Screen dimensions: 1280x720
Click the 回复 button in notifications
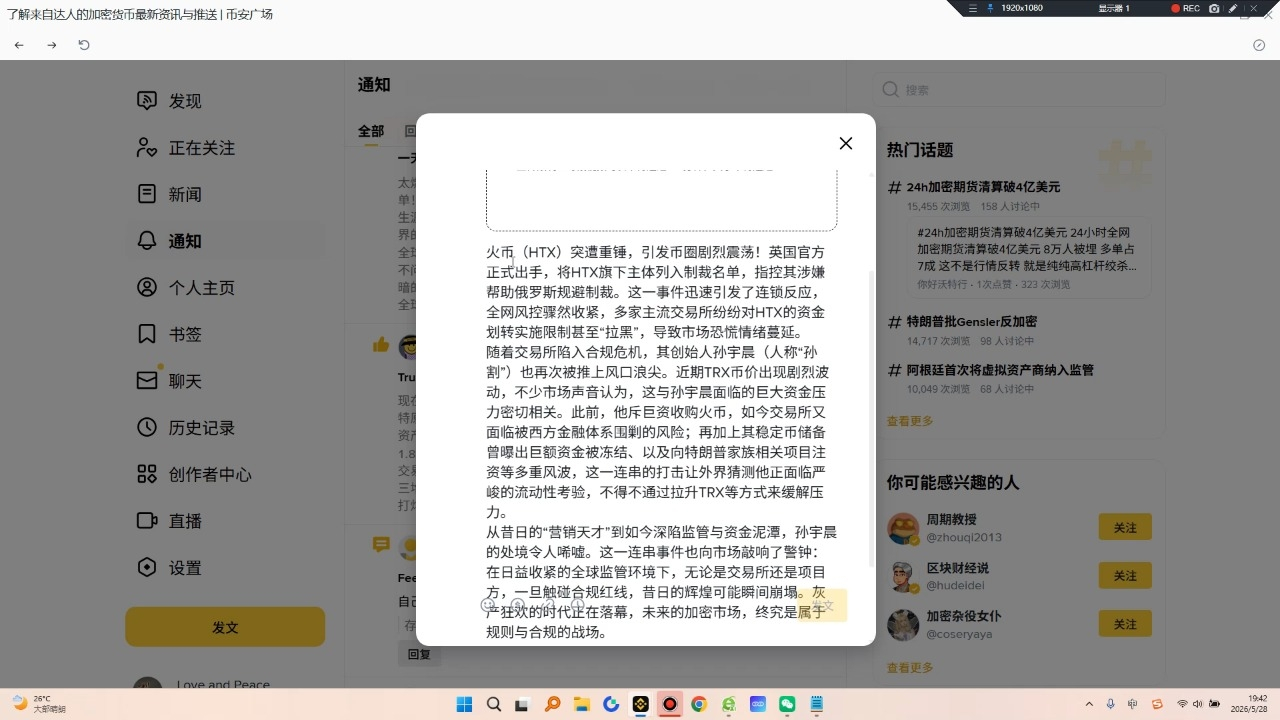coord(419,654)
